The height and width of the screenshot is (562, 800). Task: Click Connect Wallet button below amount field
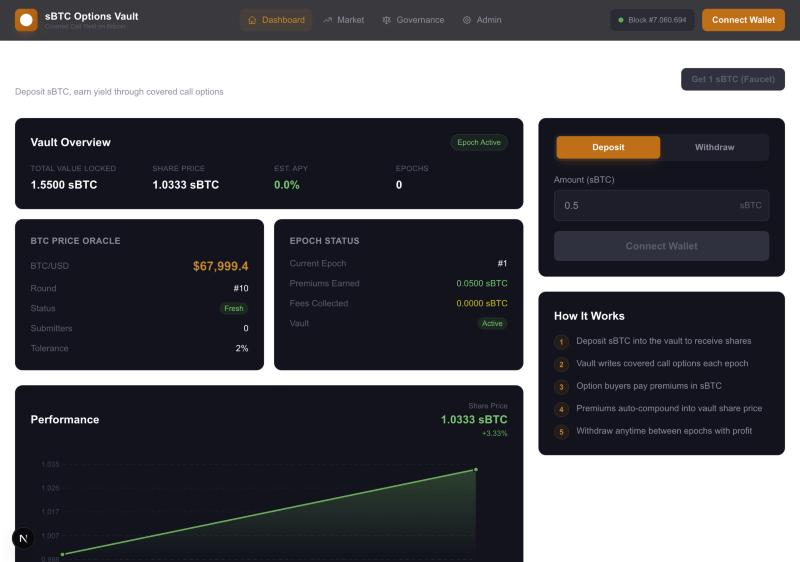pos(661,246)
